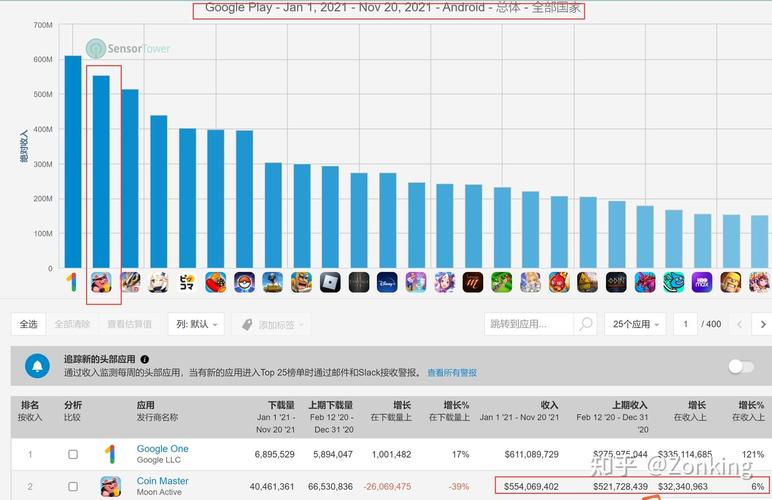Open the Coin Master app link
Viewport: 772px width, 500px height.
click(x=162, y=481)
